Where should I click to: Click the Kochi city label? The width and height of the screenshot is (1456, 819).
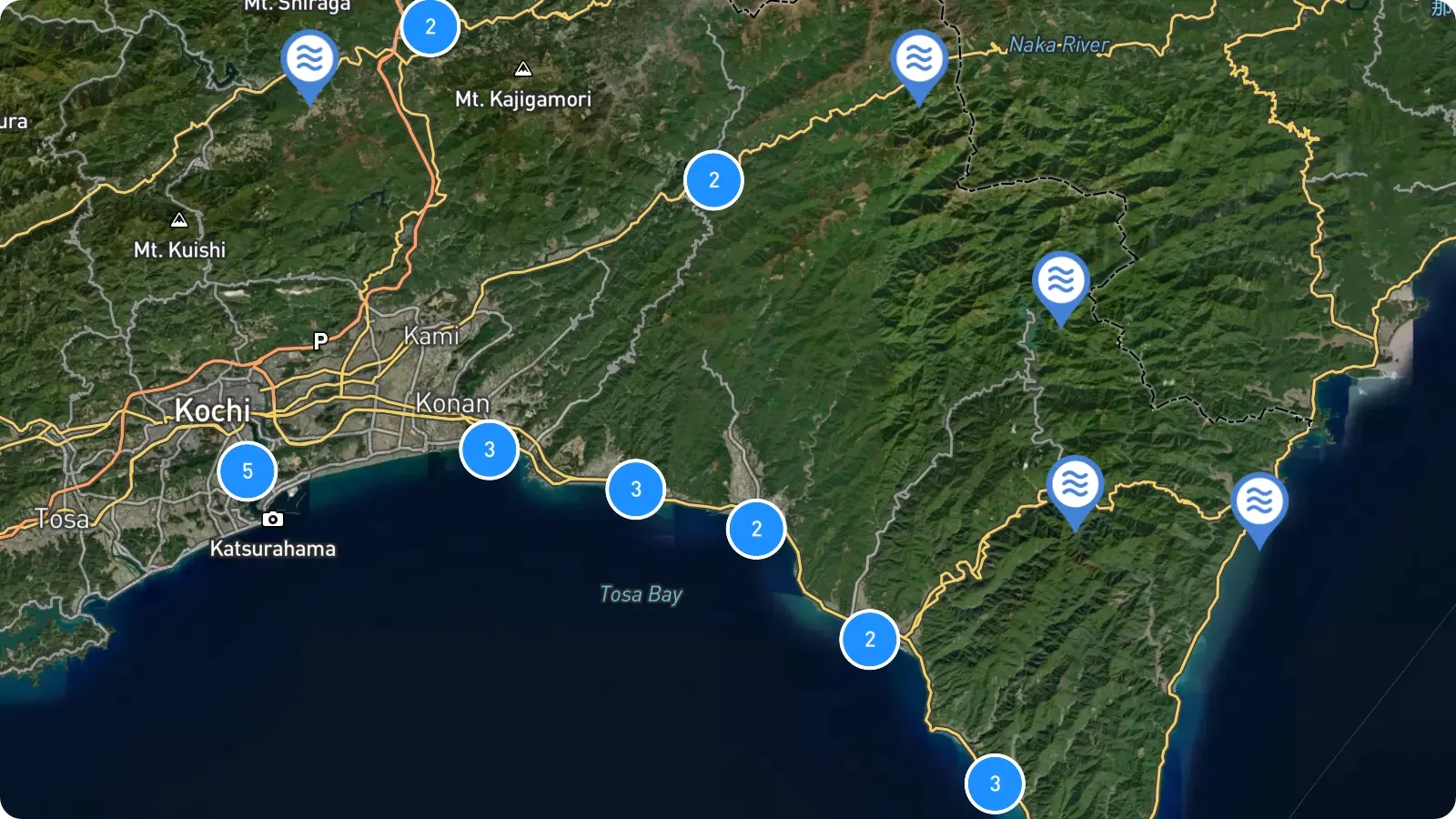[x=213, y=410]
